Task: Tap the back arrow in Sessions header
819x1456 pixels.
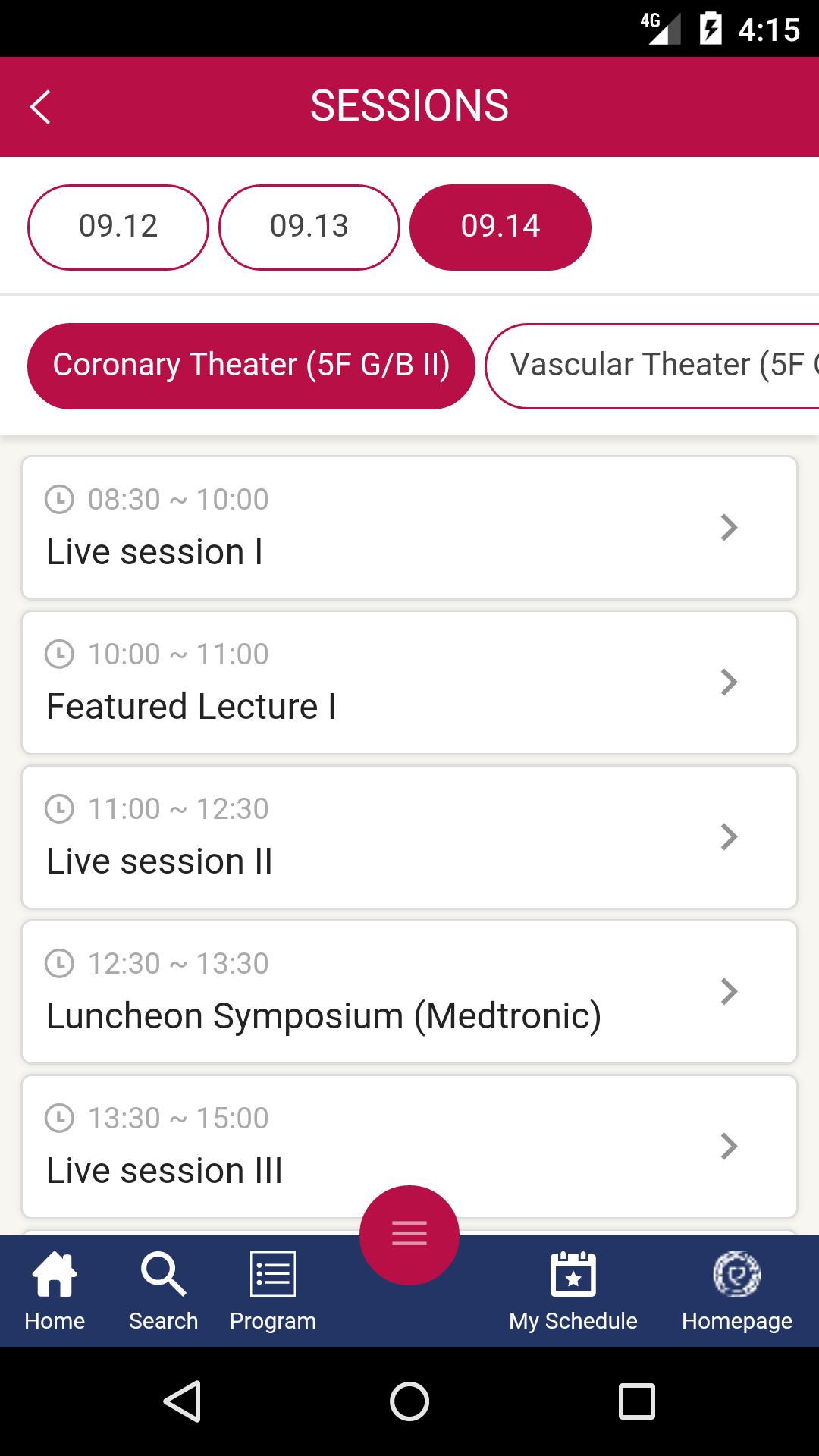Action: pyautogui.click(x=40, y=107)
